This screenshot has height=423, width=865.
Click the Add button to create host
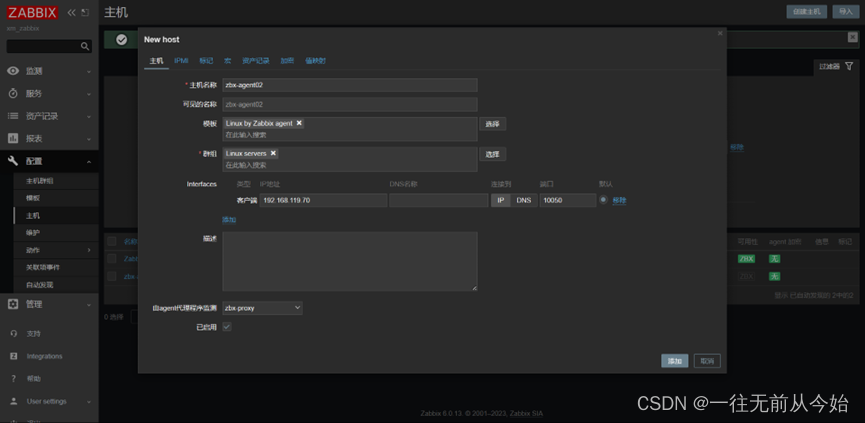[x=675, y=361]
